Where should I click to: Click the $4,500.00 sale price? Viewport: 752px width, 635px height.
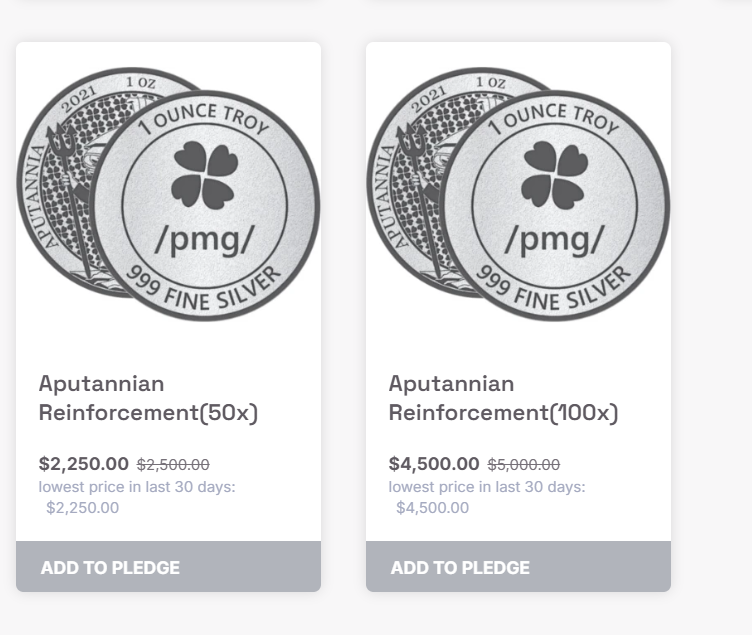(x=434, y=464)
